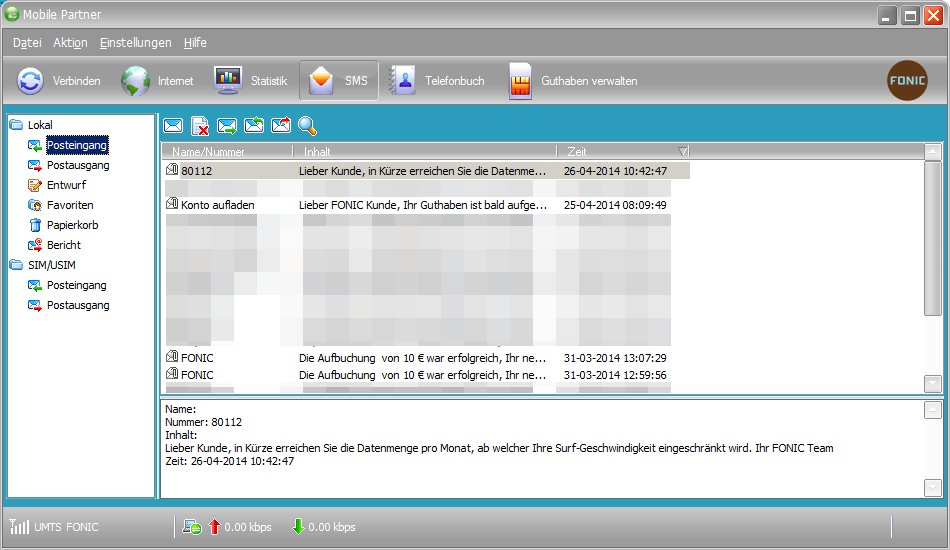Click the magnifier search icon in SMS toolbar
Screen dimensions: 950x550
tap(308, 126)
